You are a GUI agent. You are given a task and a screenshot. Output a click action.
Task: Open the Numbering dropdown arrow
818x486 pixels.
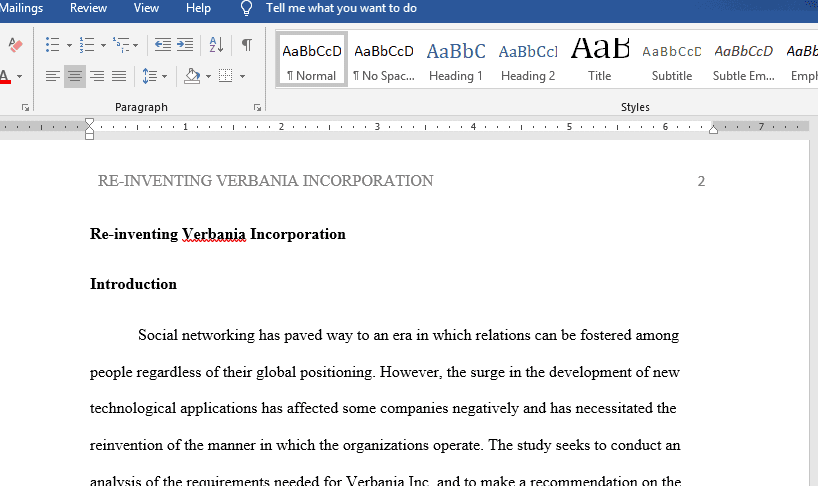[103, 45]
